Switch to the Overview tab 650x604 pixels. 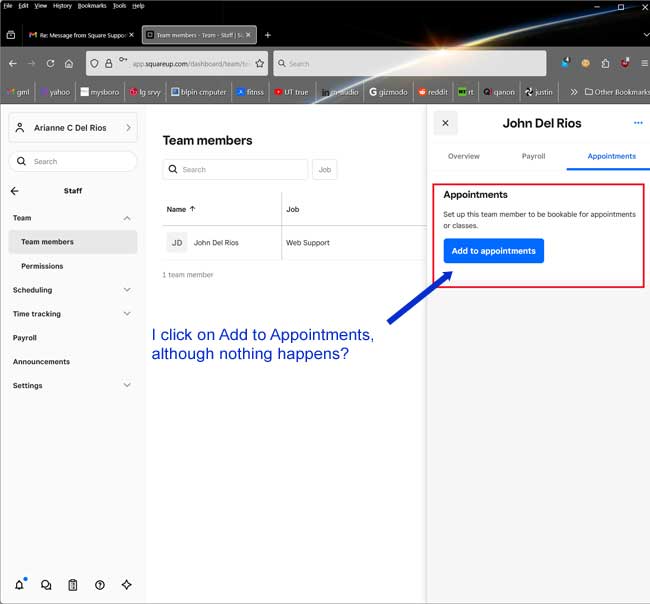pos(463,156)
